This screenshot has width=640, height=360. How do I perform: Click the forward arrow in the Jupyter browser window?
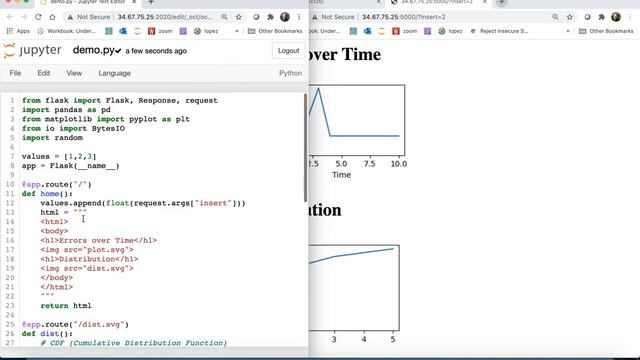(24, 17)
